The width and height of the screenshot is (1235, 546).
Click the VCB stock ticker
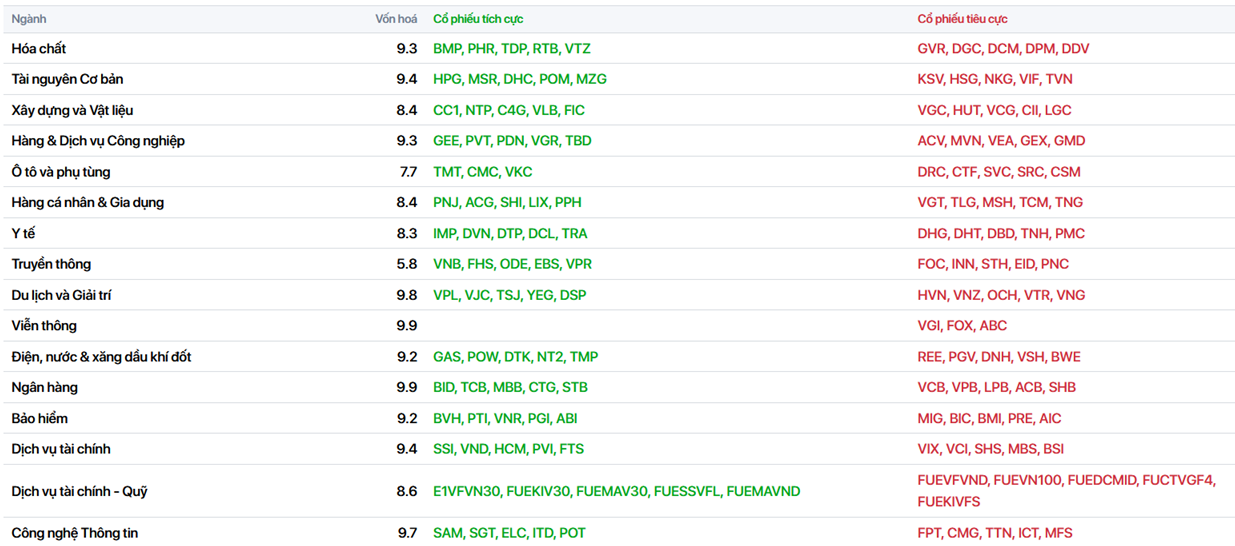pos(932,388)
